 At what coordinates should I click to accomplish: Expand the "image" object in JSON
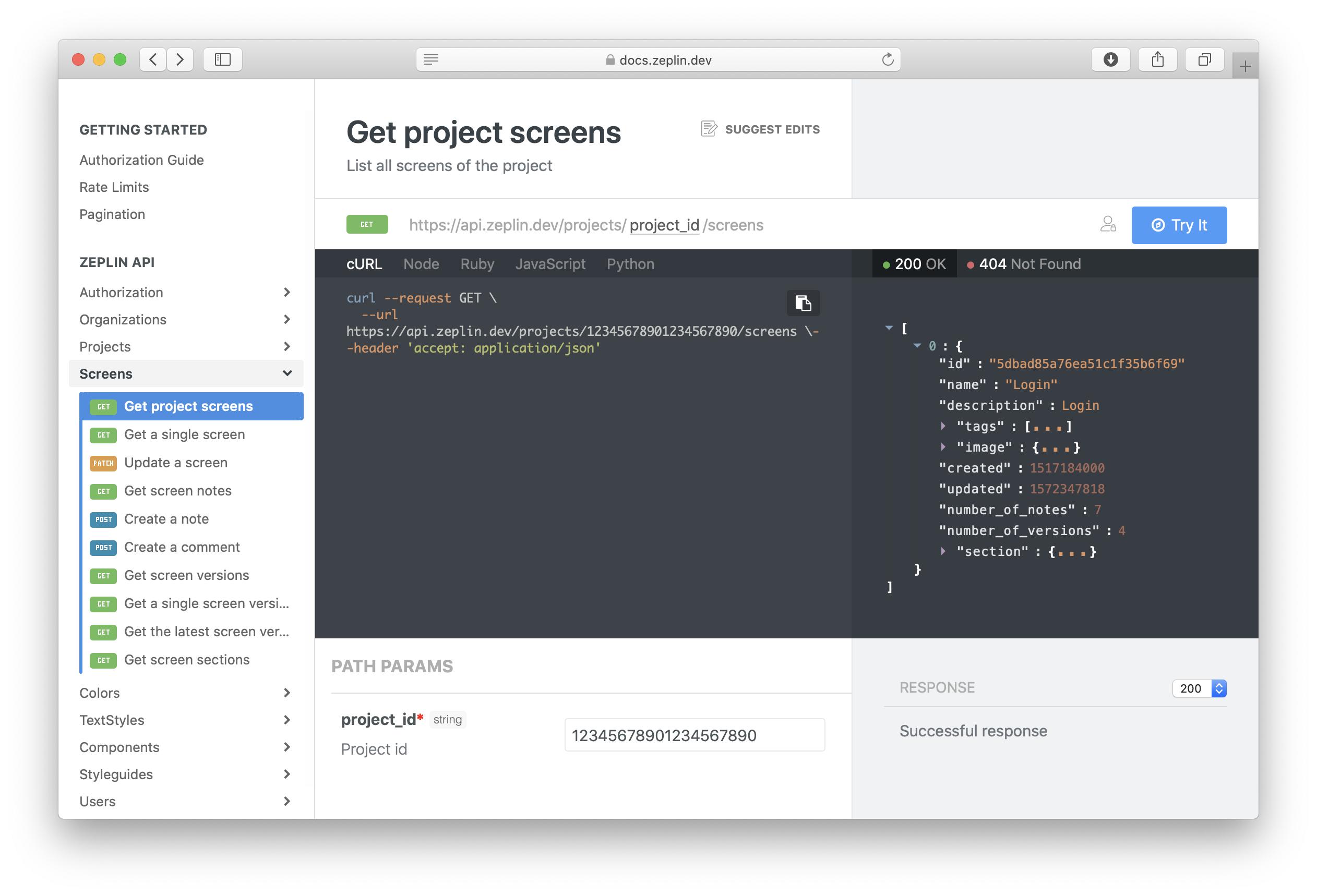(x=943, y=447)
